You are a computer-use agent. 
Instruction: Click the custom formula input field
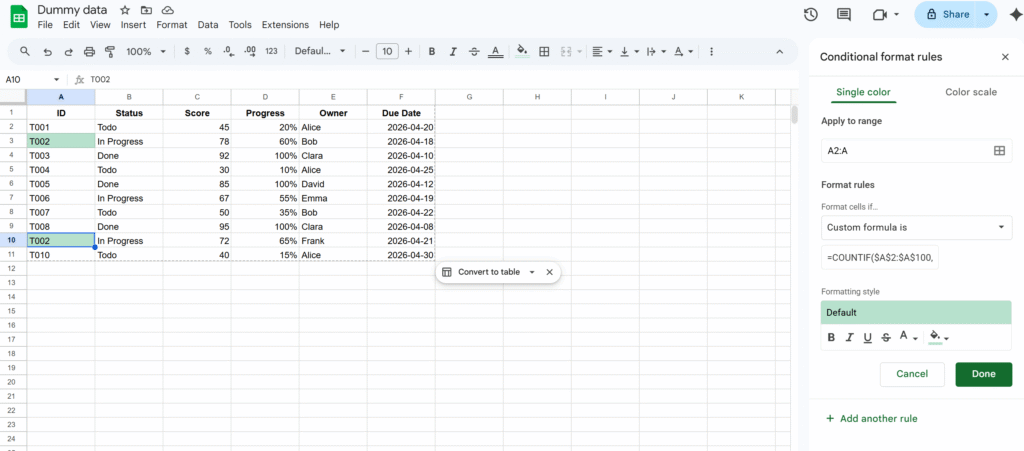coord(880,258)
